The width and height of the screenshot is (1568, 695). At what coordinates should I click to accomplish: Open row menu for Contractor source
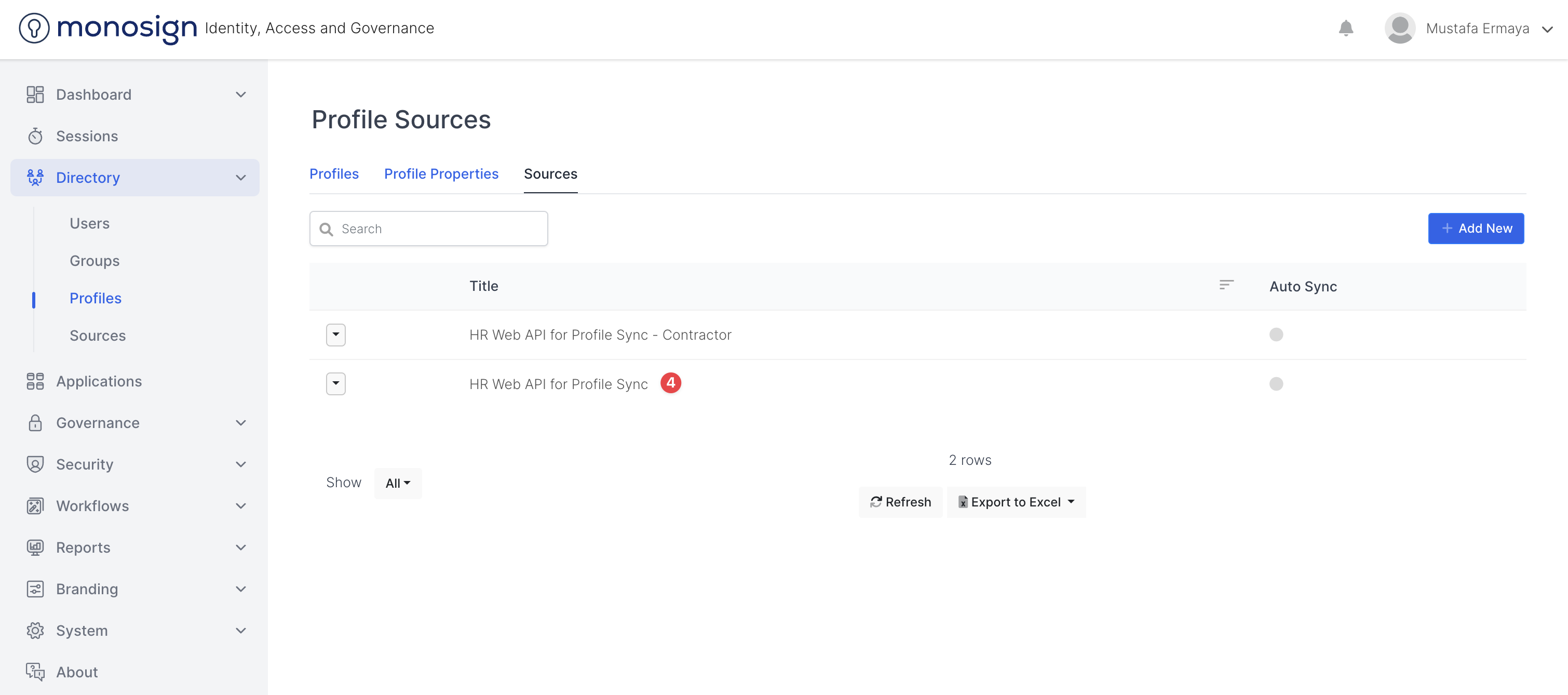pyautogui.click(x=335, y=335)
